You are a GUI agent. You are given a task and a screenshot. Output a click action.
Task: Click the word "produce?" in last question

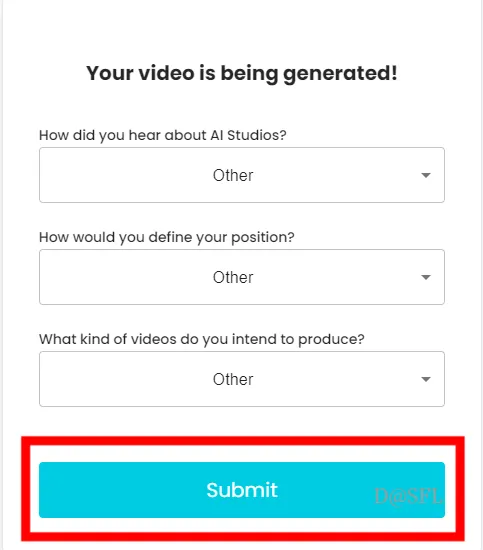pyautogui.click(x=331, y=340)
